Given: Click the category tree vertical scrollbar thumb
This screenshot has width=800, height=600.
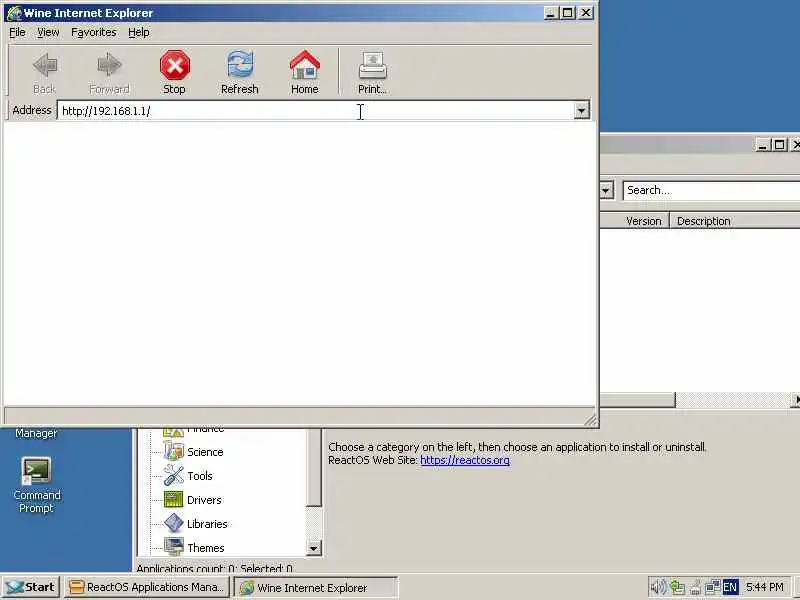Looking at the screenshot, I should click(313, 467).
